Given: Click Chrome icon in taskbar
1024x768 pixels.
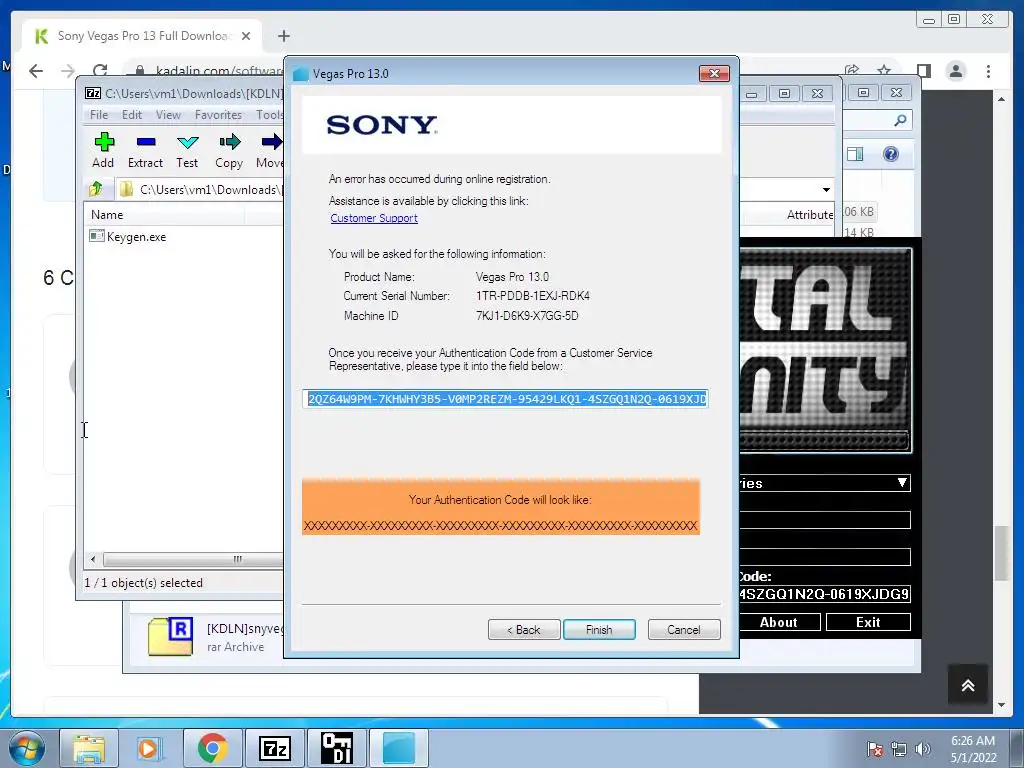Looking at the screenshot, I should (x=212, y=748).
